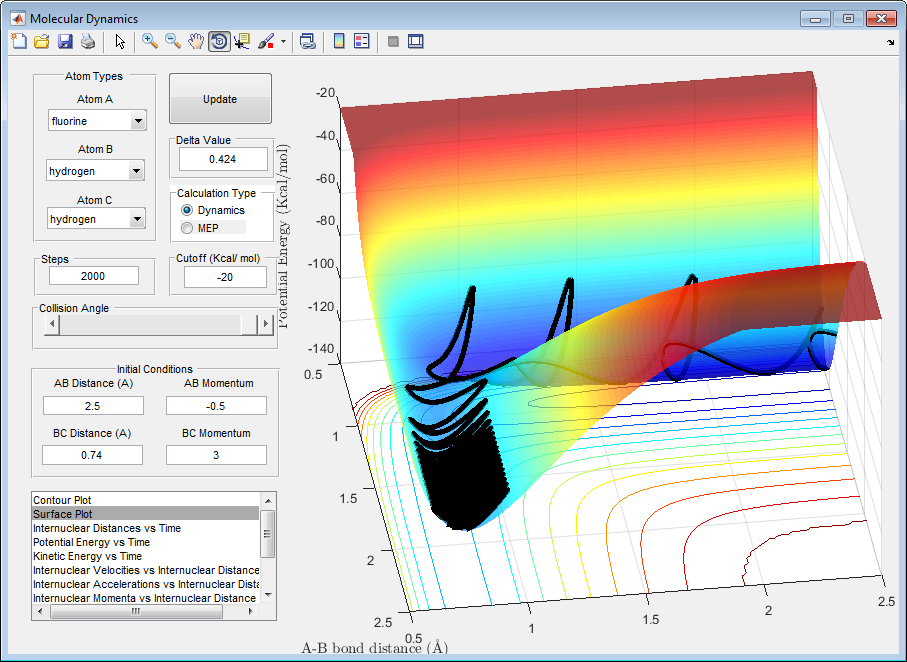Select the Pan hand tool
Viewport: 907px width, 662px height.
pos(196,42)
